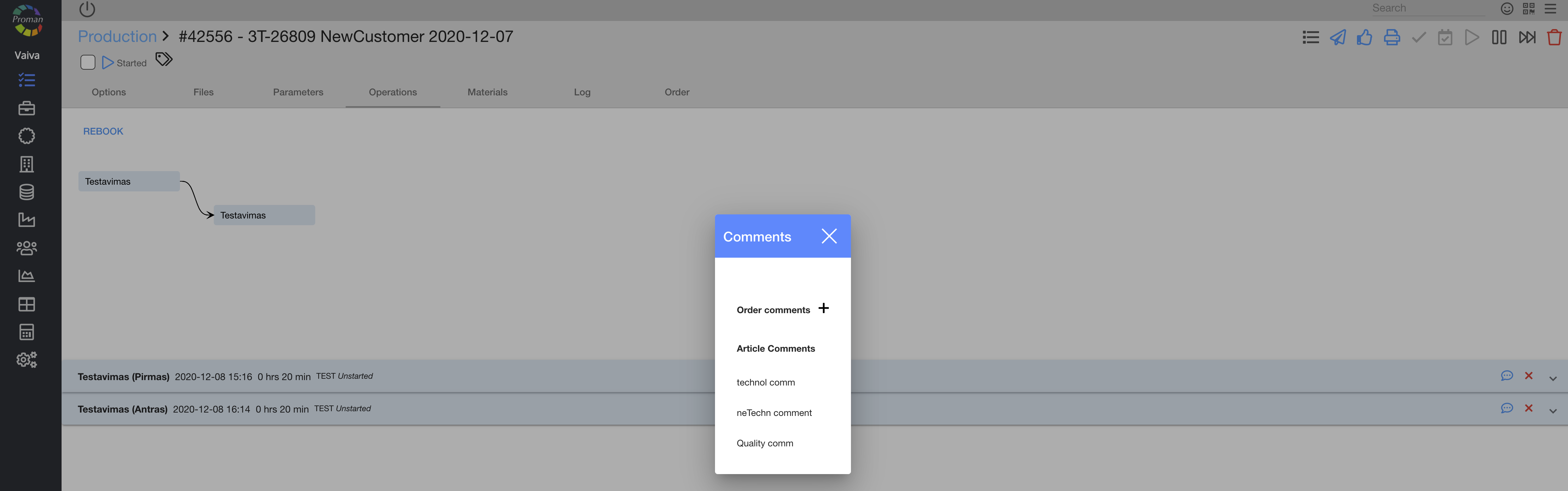Toggle the checkbox next to Started
Screen dimensions: 1568x491
(x=88, y=63)
